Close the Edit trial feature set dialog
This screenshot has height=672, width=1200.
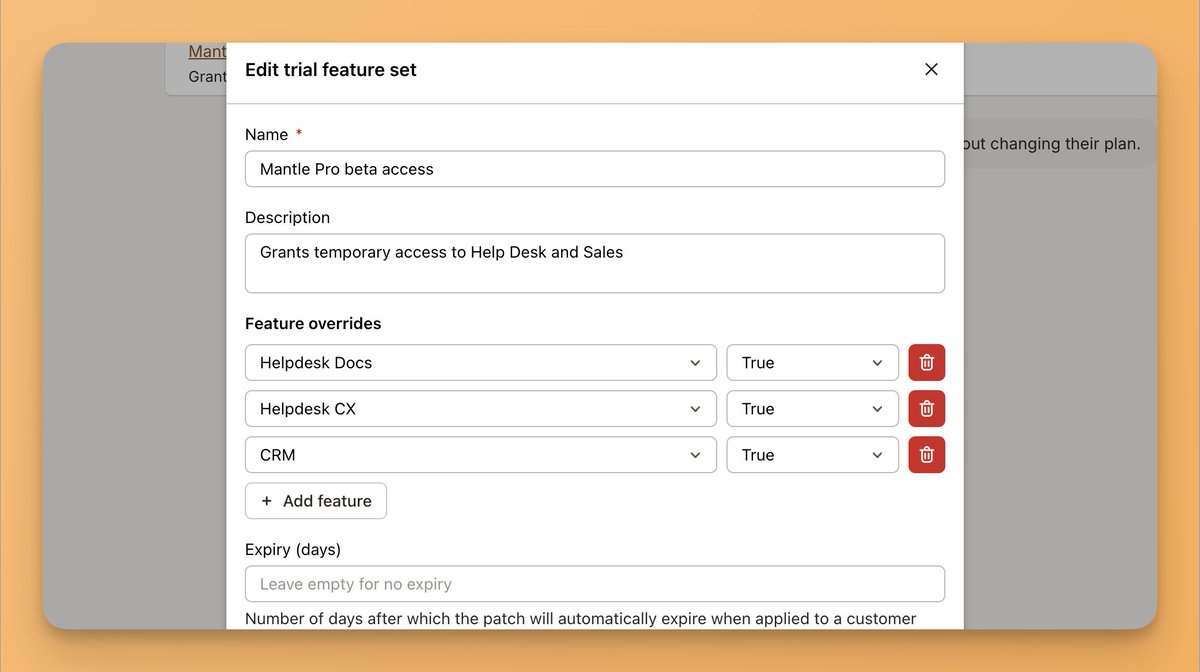[931, 69]
